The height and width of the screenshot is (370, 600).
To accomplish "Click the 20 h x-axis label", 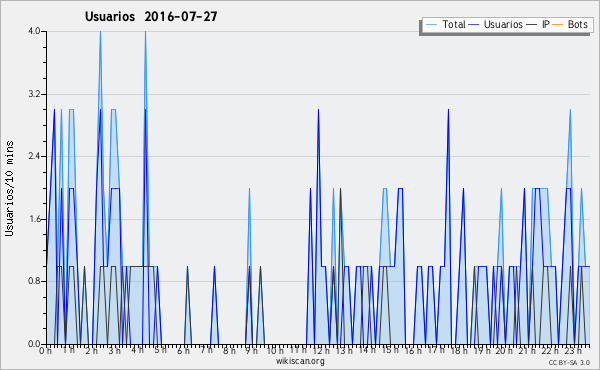I will (504, 350).
